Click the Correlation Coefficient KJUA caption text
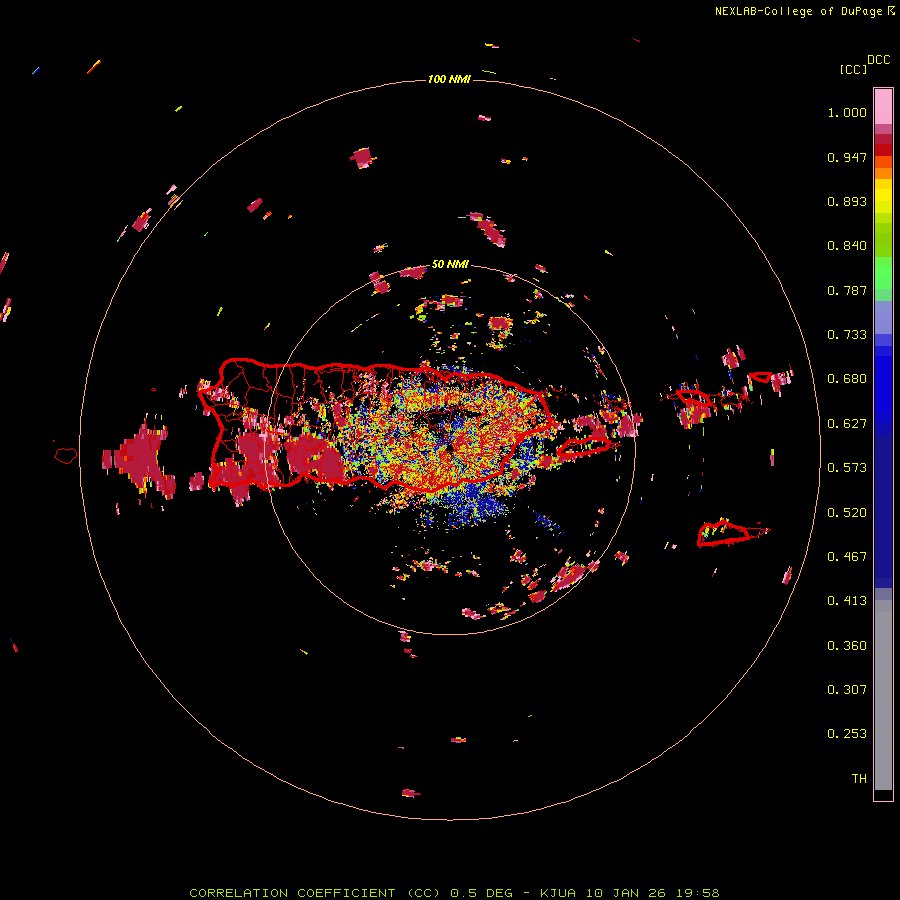Image resolution: width=900 pixels, height=900 pixels. click(x=454, y=893)
